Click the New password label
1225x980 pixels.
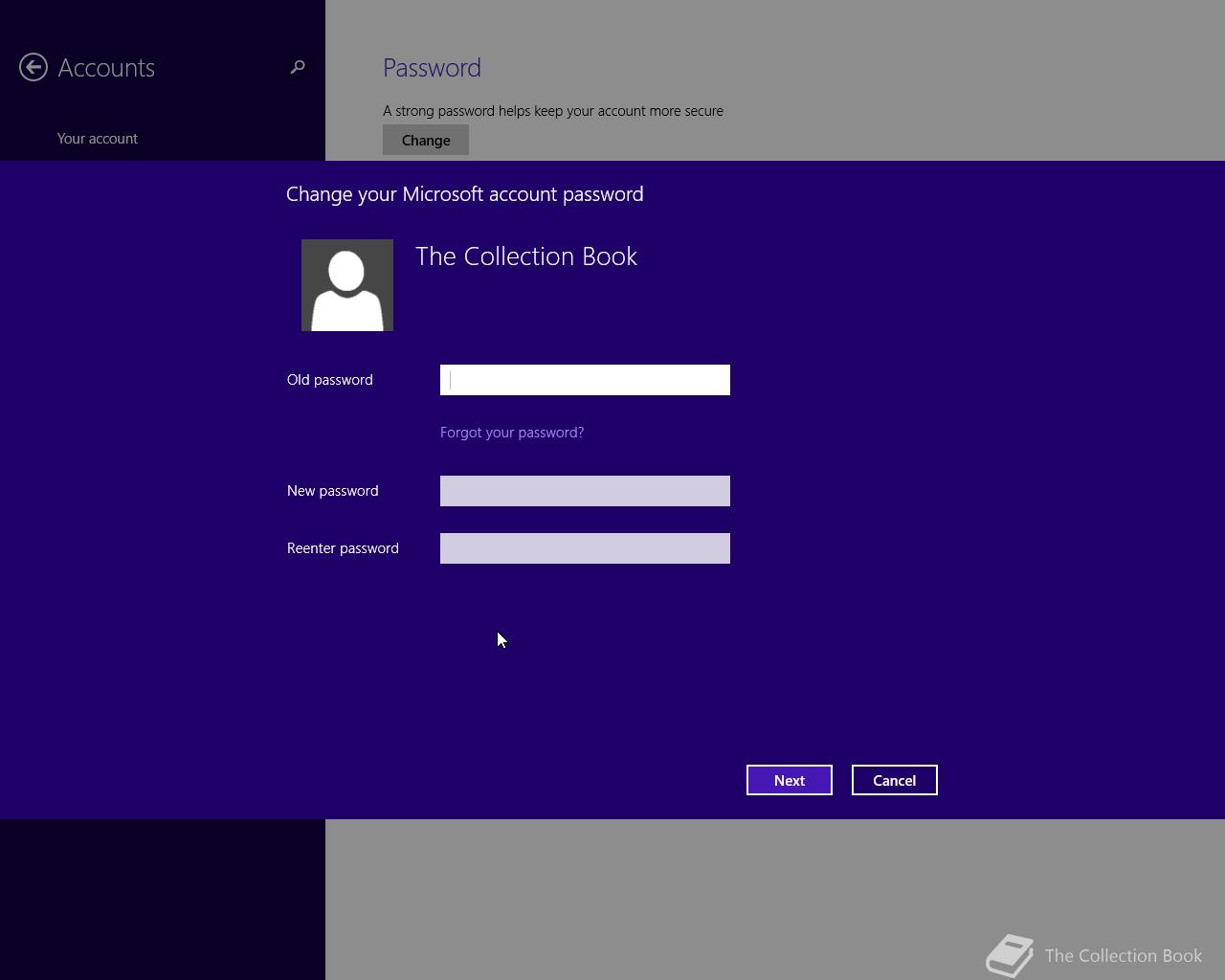pyautogui.click(x=333, y=491)
